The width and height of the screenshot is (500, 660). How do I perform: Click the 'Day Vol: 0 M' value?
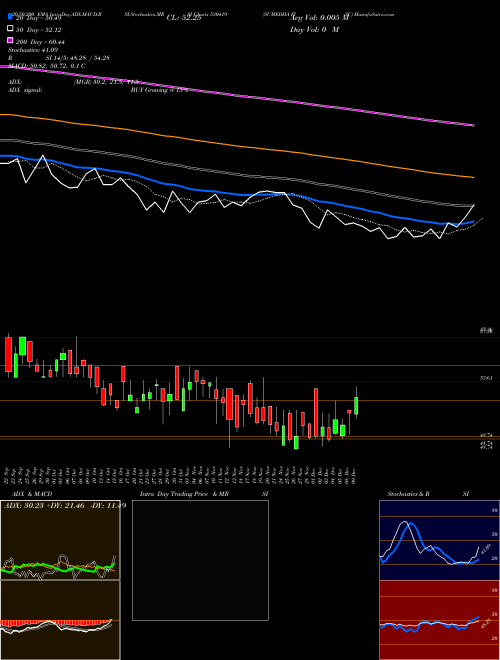click(x=314, y=29)
